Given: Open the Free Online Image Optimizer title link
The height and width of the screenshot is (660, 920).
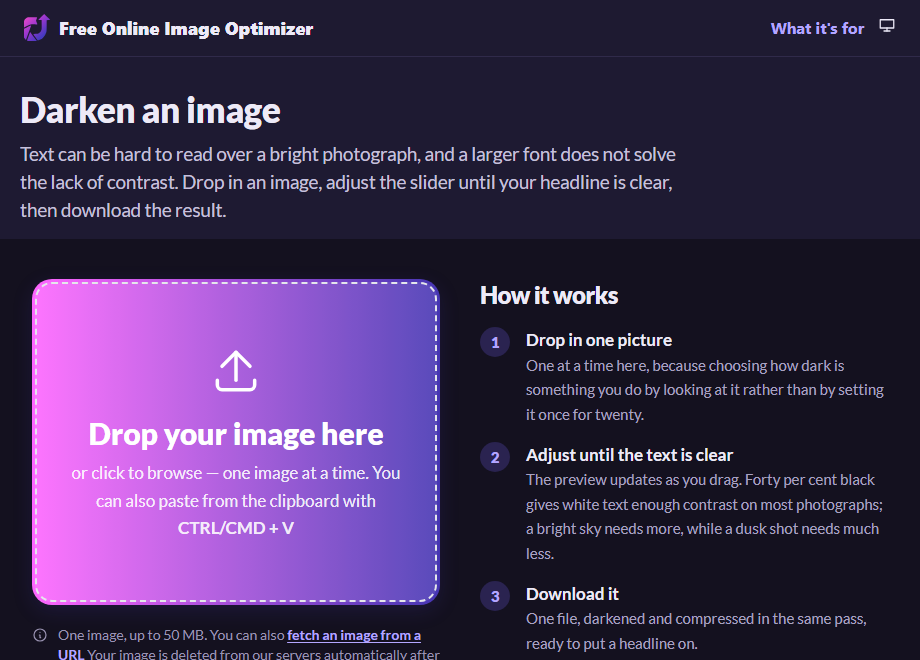Looking at the screenshot, I should (x=186, y=29).
